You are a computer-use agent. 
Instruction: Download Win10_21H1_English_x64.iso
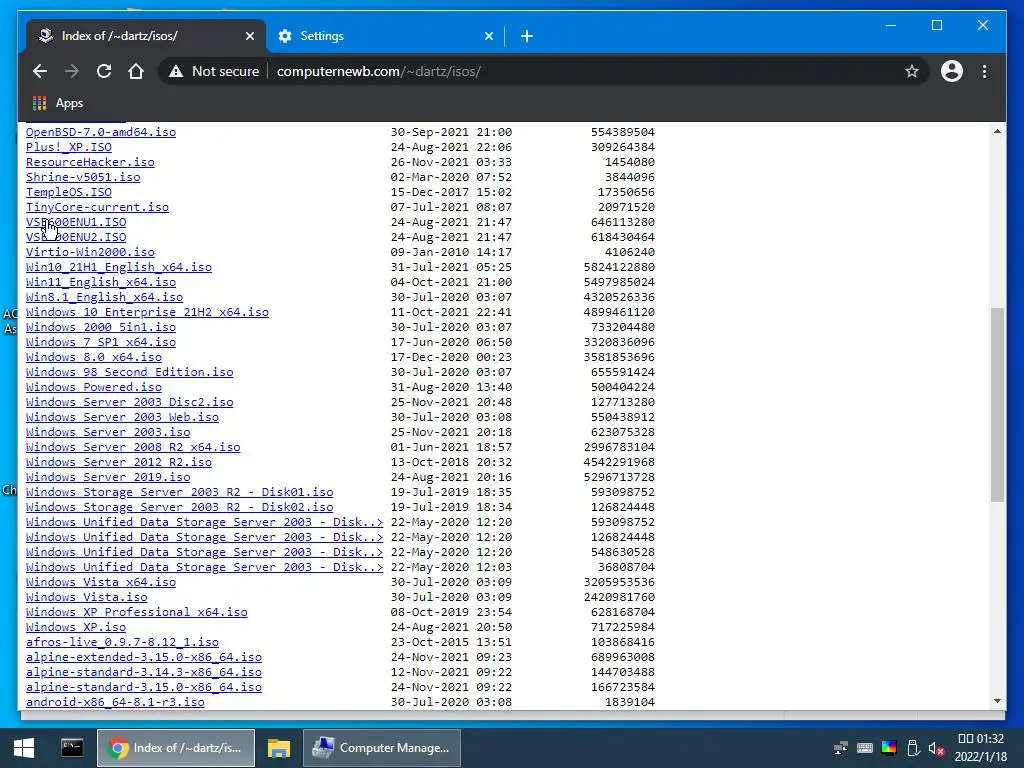pyautogui.click(x=119, y=267)
